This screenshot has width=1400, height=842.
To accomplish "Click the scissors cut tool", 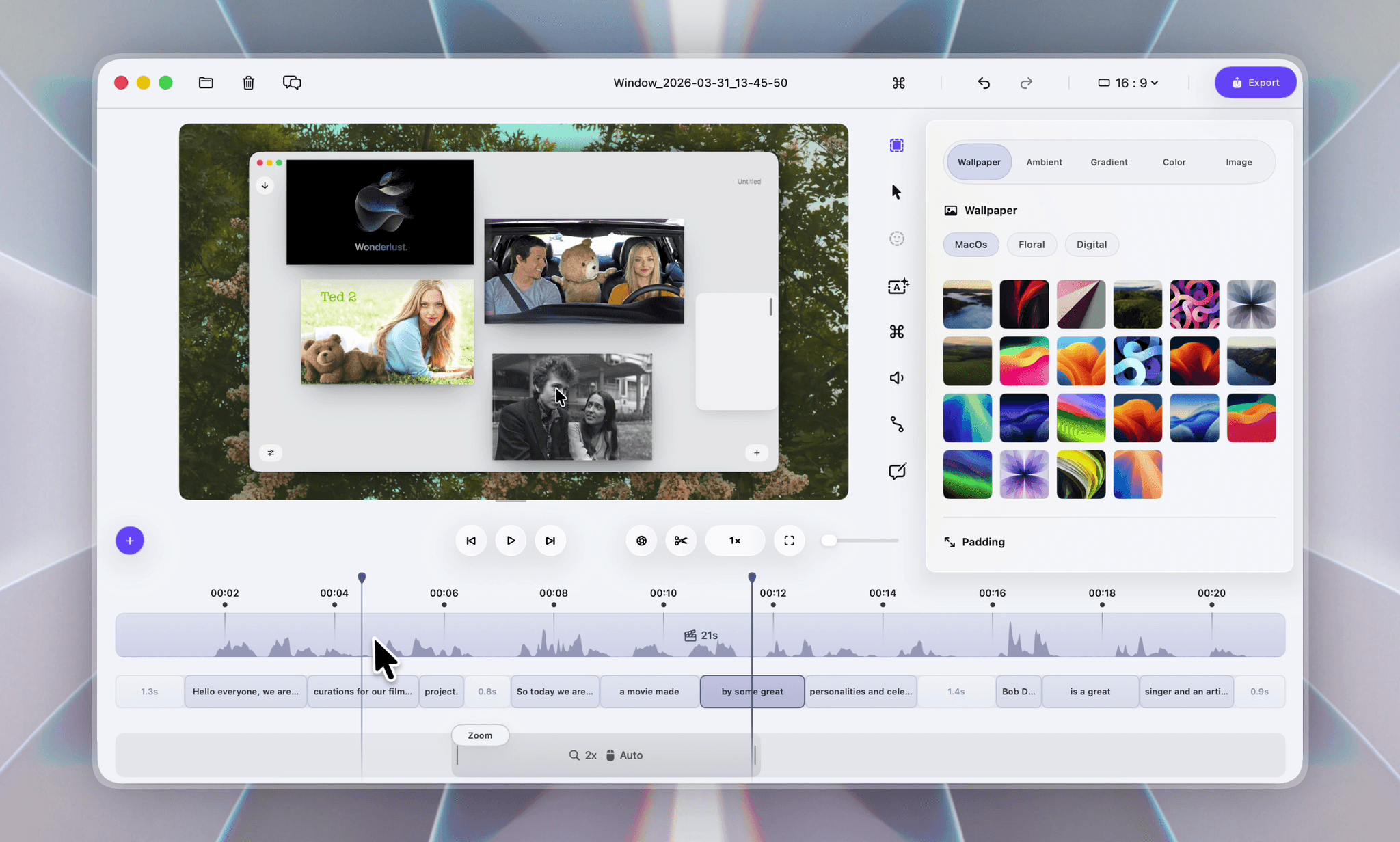I will tap(680, 541).
